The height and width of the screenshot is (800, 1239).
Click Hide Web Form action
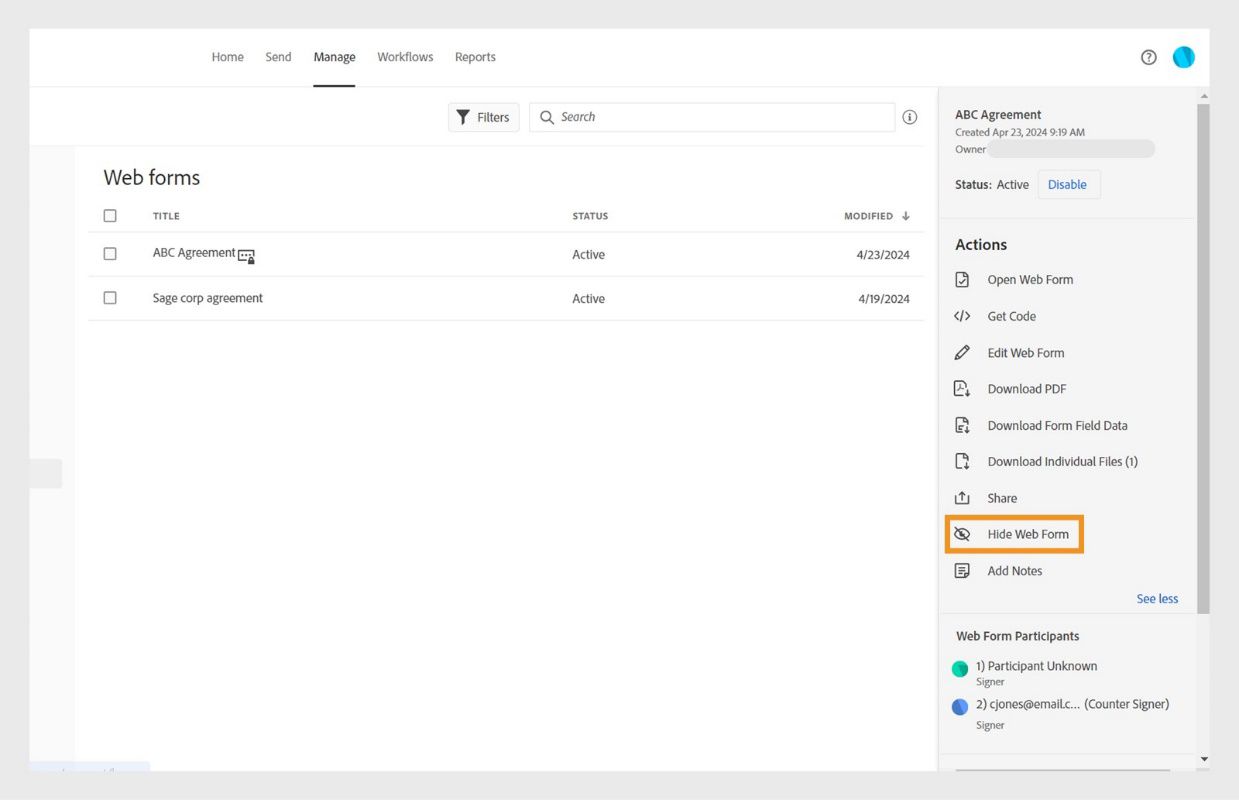pyautogui.click(x=1027, y=534)
